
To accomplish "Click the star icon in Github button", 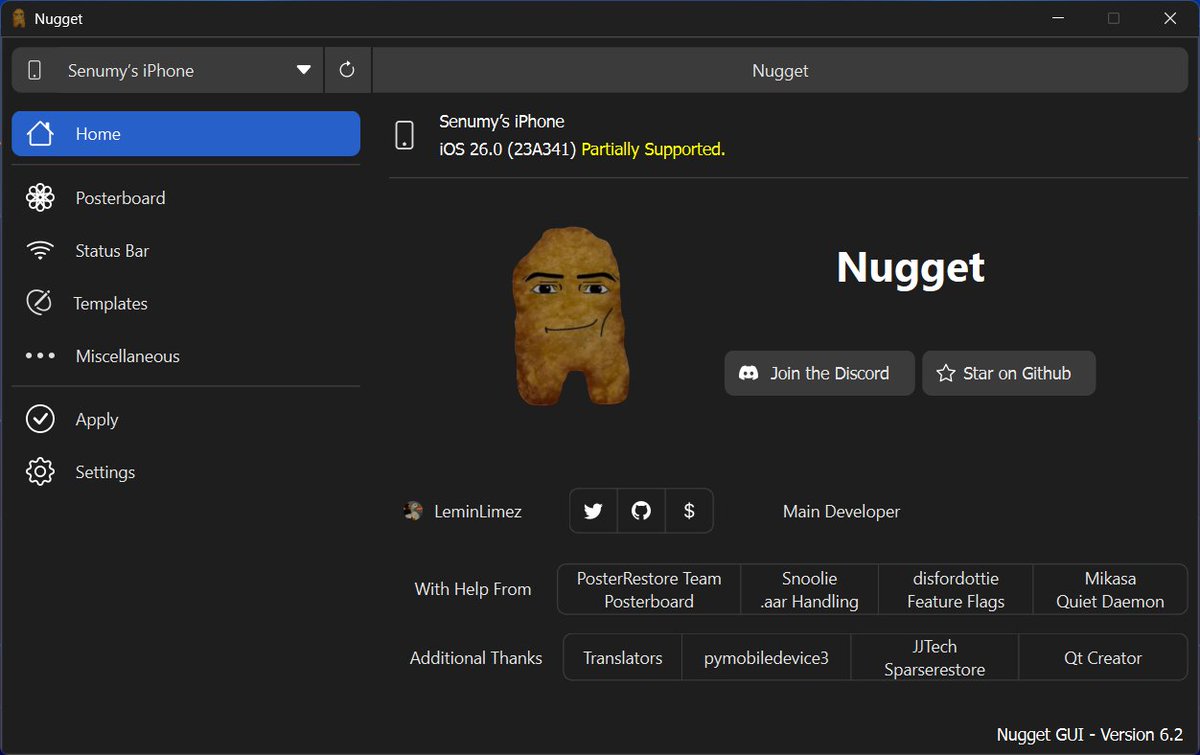I will 946,373.
